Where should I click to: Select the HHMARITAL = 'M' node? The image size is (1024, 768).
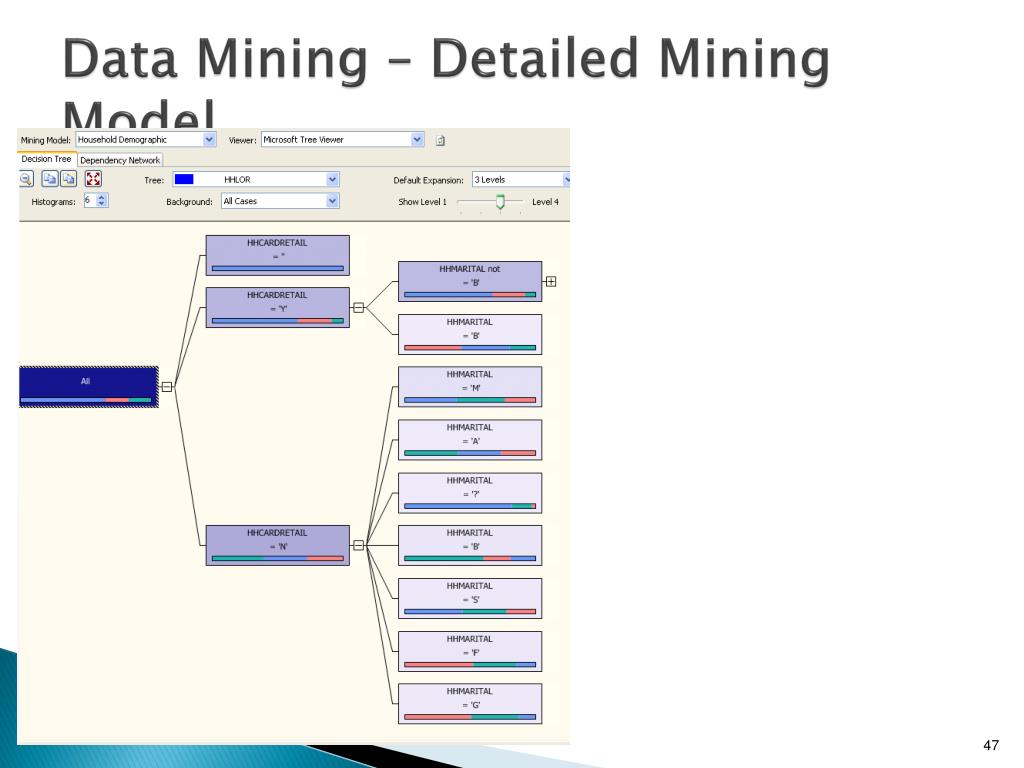pyautogui.click(x=470, y=387)
